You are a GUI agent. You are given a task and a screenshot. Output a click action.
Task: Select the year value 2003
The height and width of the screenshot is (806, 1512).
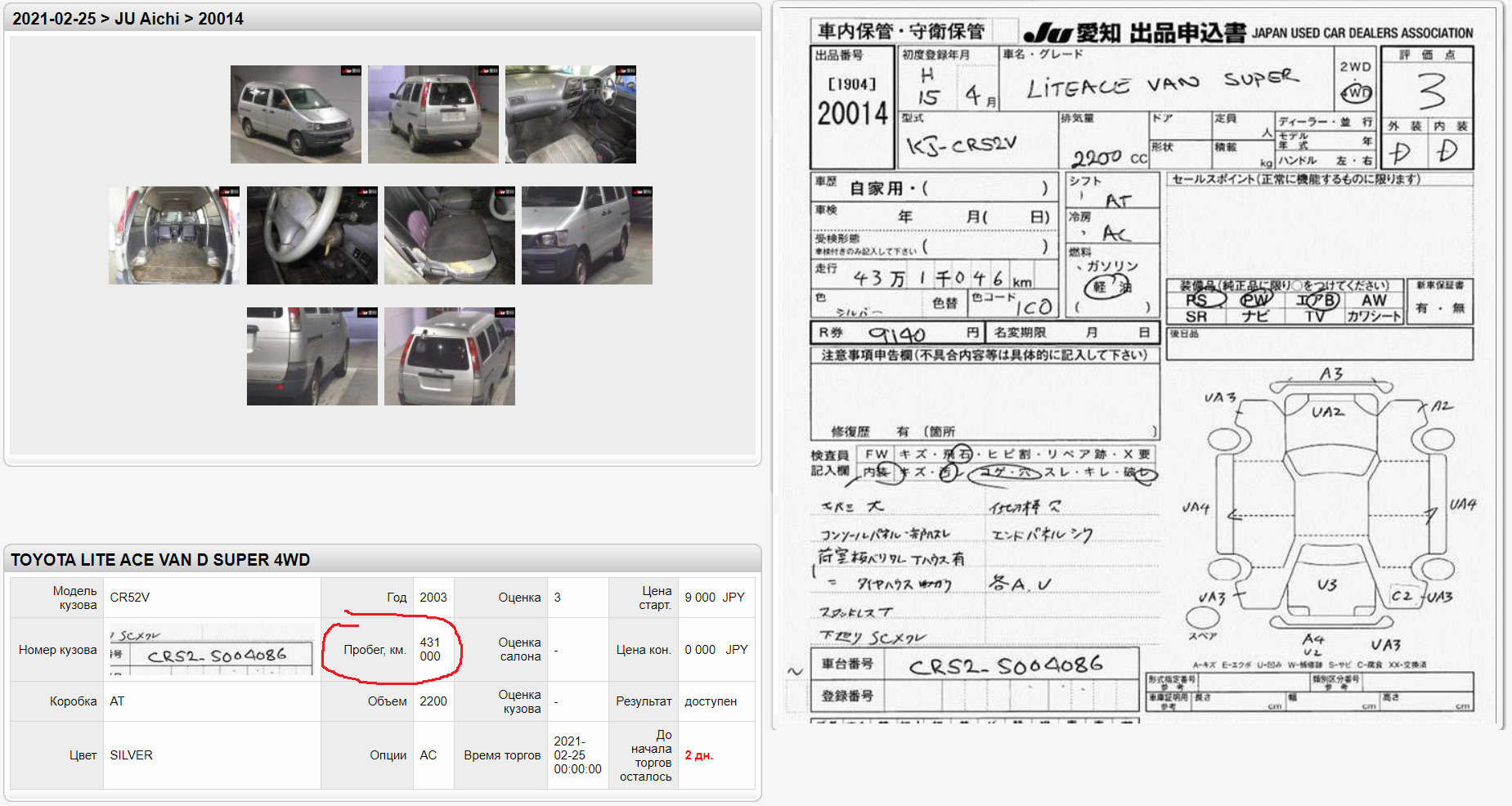tap(433, 598)
